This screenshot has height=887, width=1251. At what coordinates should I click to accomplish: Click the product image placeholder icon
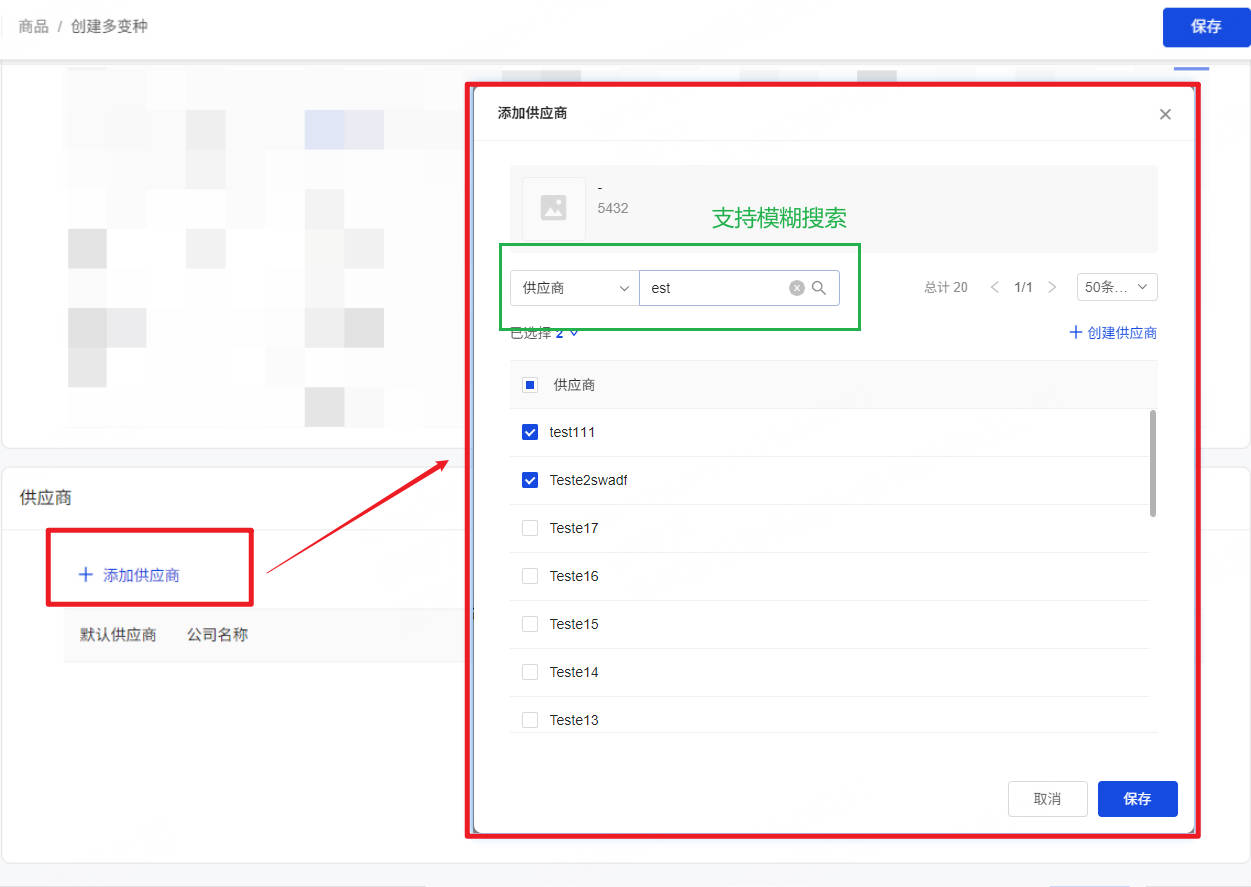click(553, 208)
